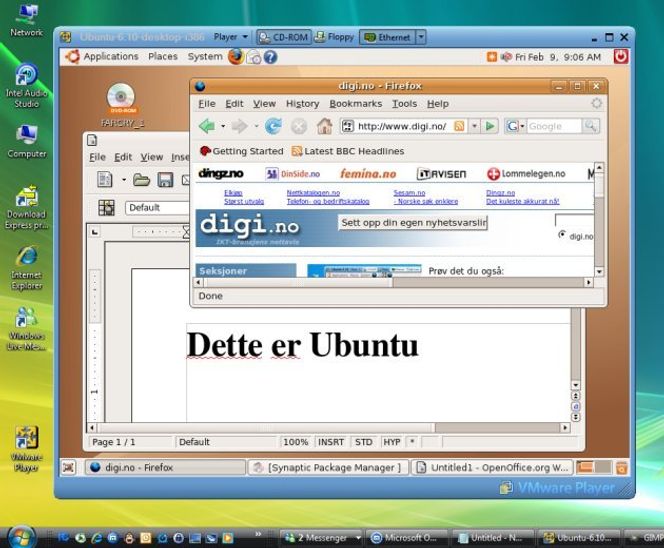Reload the page in Firefox
Screen dimensions: 664x548
273,126
